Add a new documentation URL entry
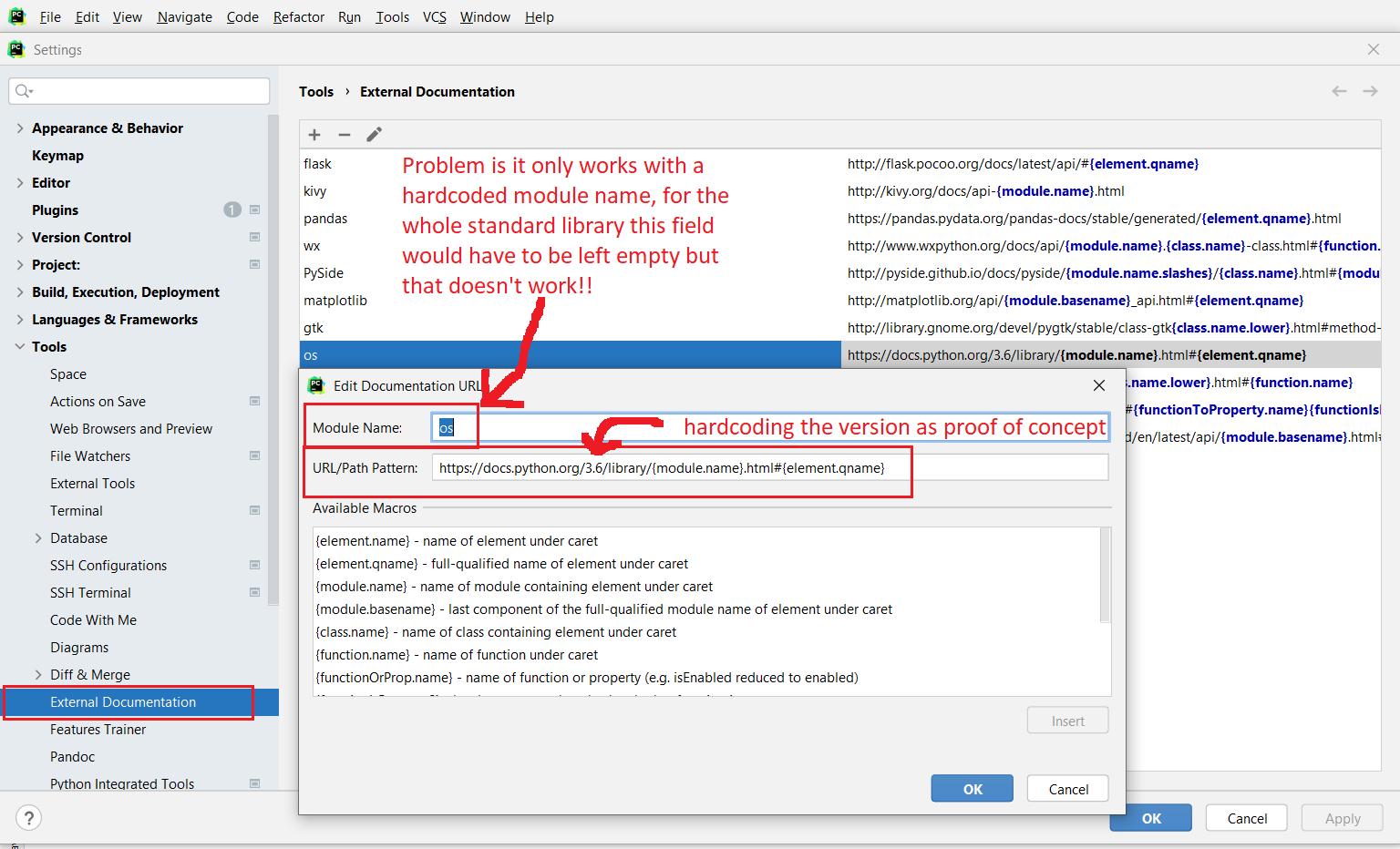 (314, 135)
